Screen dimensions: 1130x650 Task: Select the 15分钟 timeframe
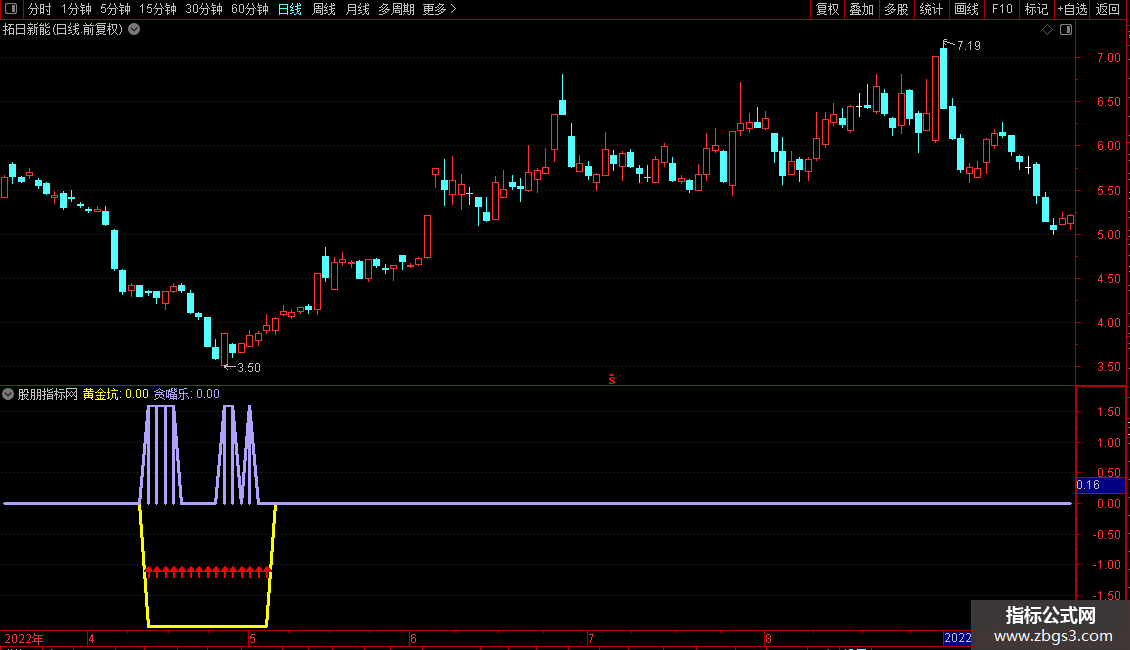[x=157, y=9]
